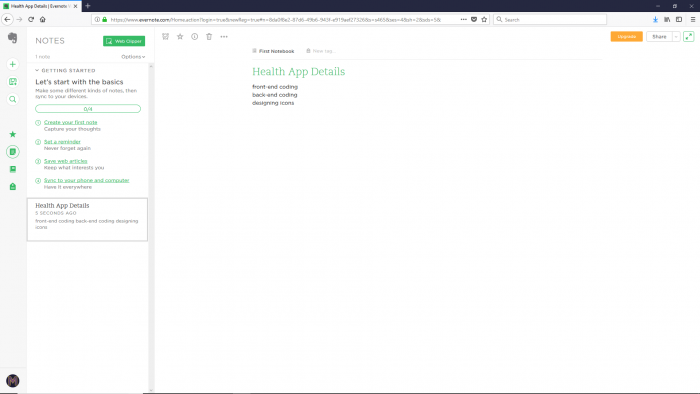Open Notebooks icon in sidebar
This screenshot has width=700, height=394.
click(x=12, y=169)
